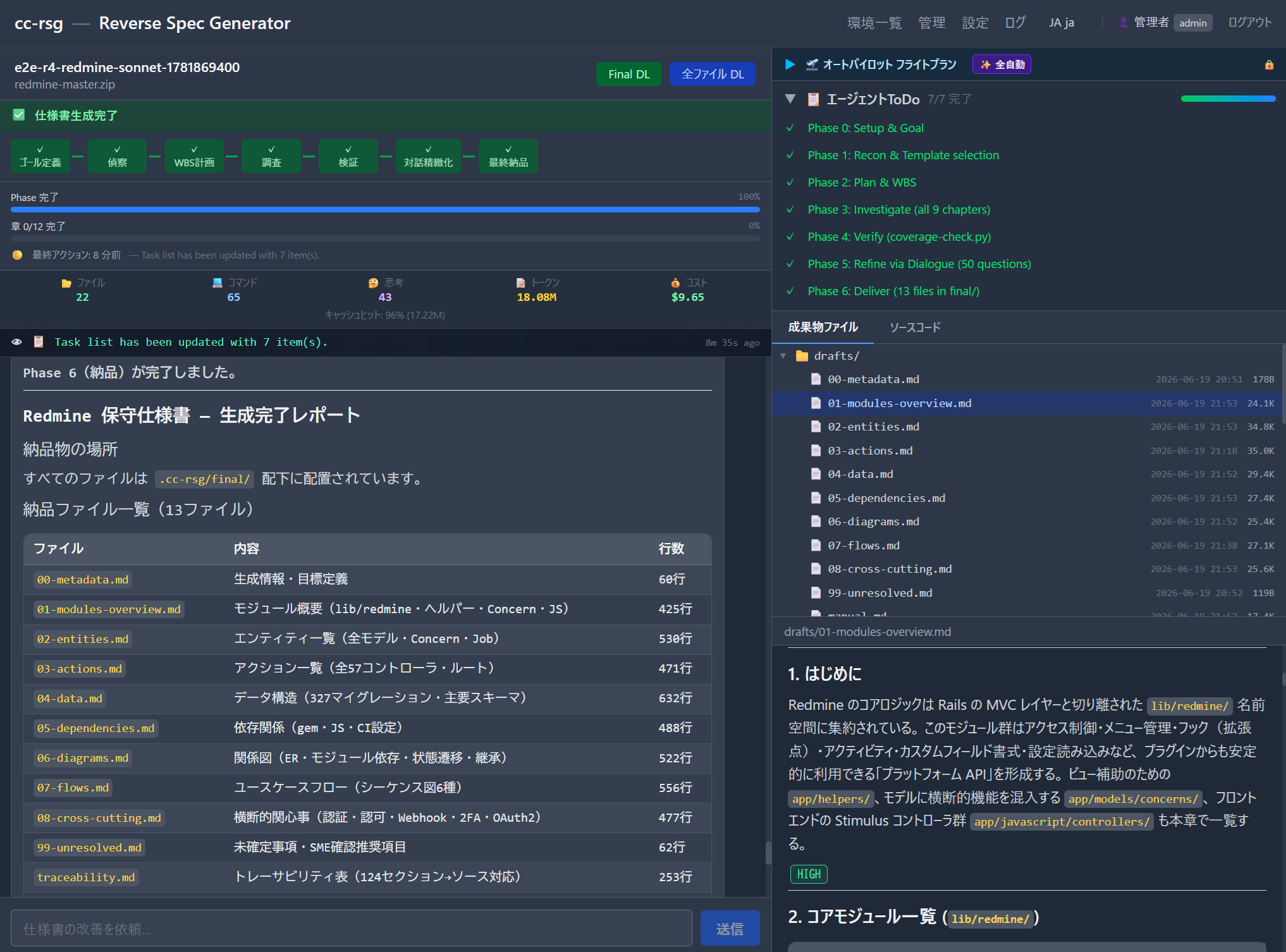
Task: Open 管理 in the top navigation
Action: [x=932, y=23]
